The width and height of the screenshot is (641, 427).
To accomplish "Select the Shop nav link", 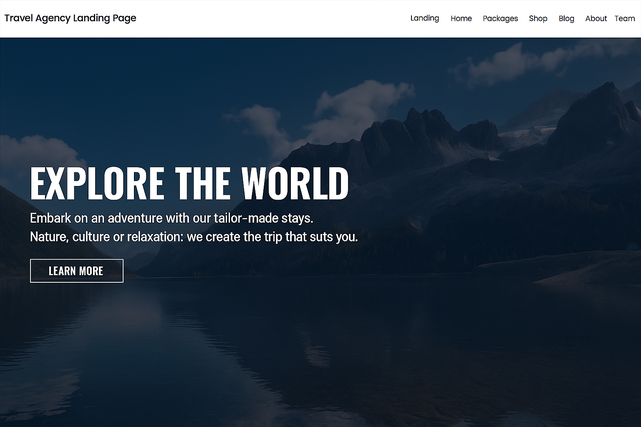I will (538, 19).
